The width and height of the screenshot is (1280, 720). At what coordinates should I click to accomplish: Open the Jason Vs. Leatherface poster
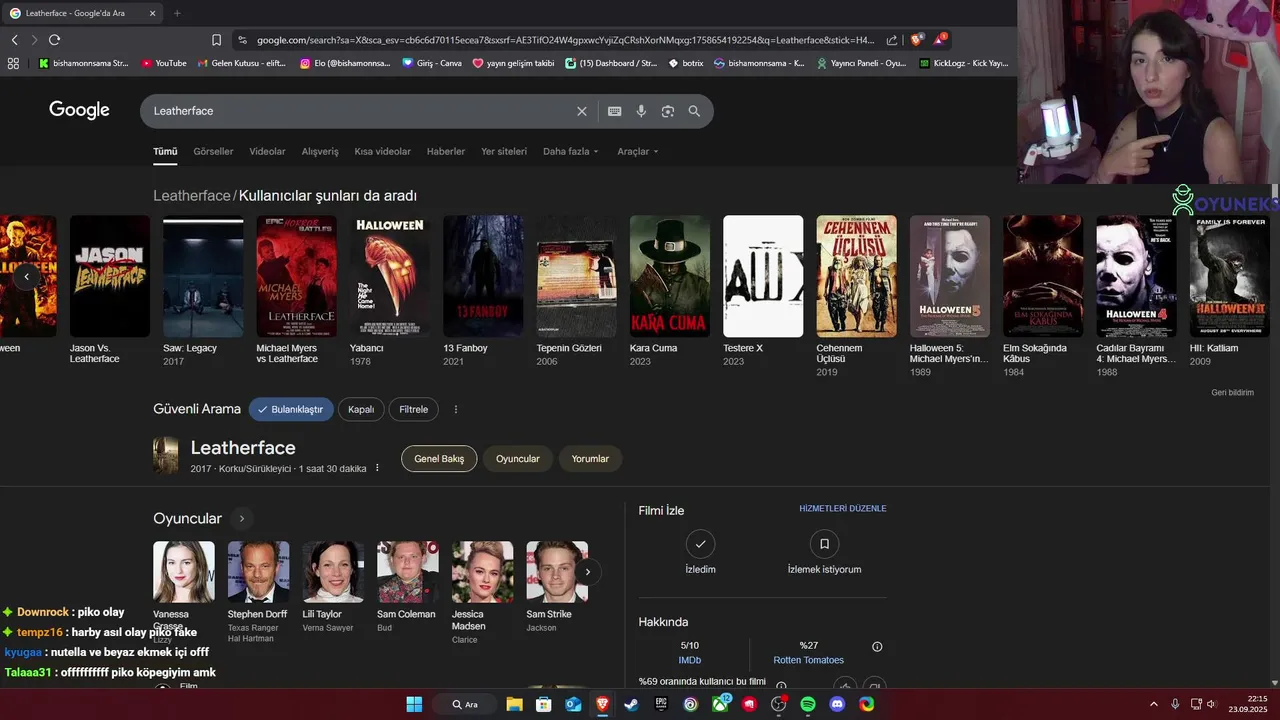tap(110, 276)
